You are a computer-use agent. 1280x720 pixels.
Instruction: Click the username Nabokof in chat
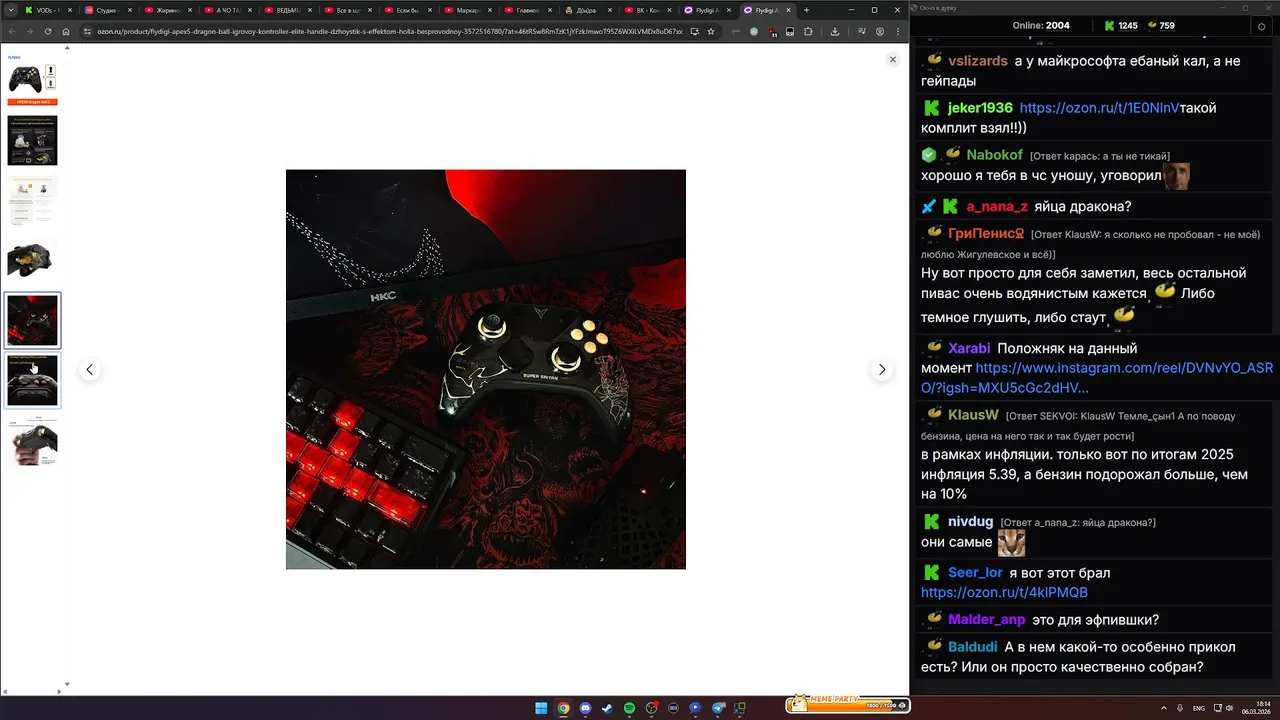(x=994, y=155)
